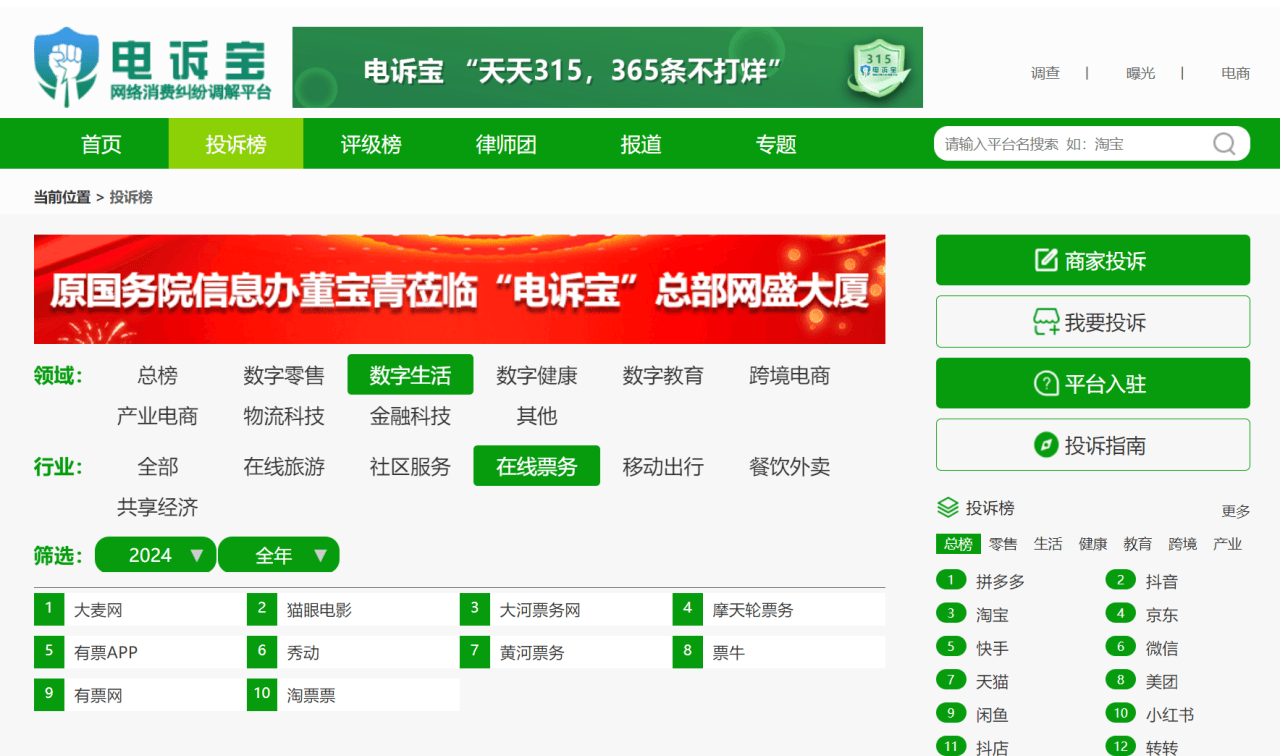
Task: Click the 投诉榜 stacked layers icon
Action: click(x=948, y=508)
